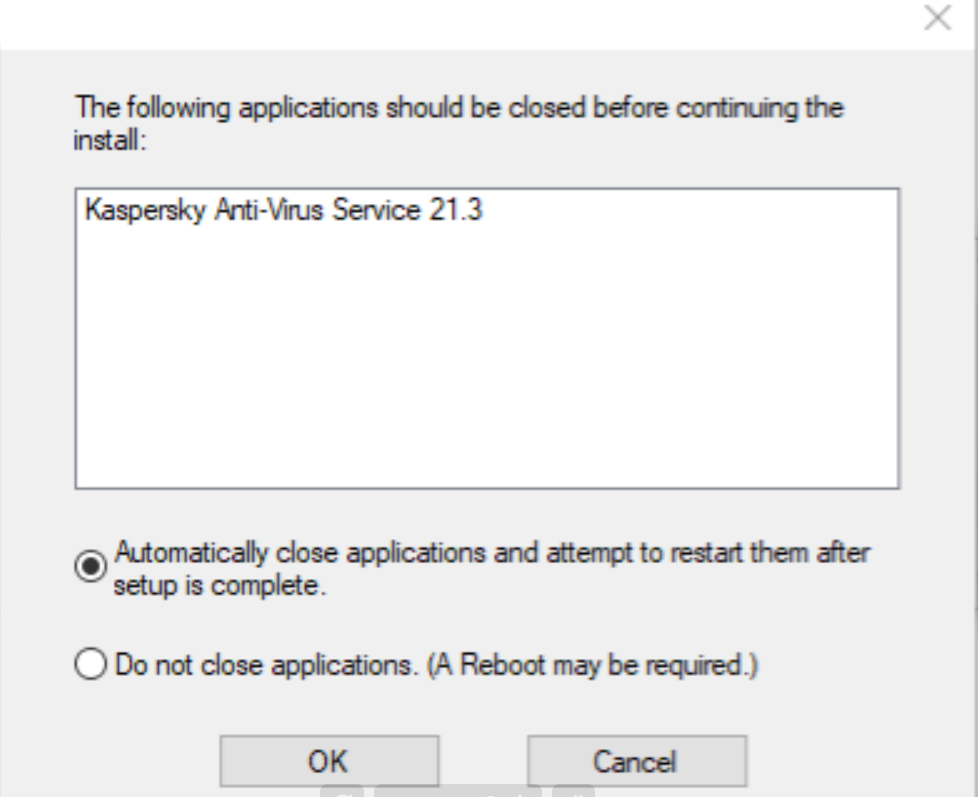Choose the Do not close applications radio button
The height and width of the screenshot is (797, 978).
89,664
